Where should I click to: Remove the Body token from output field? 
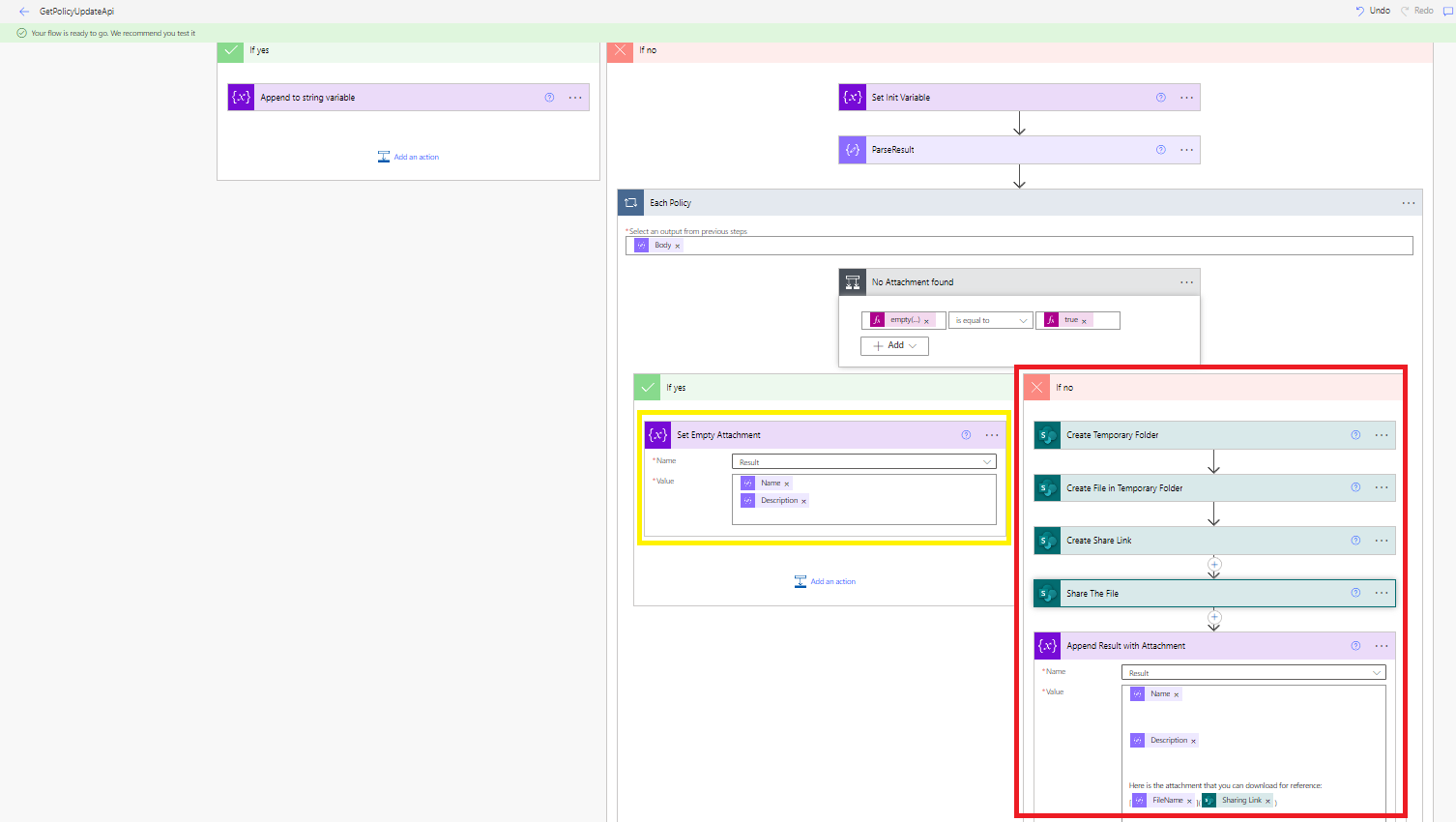[677, 246]
